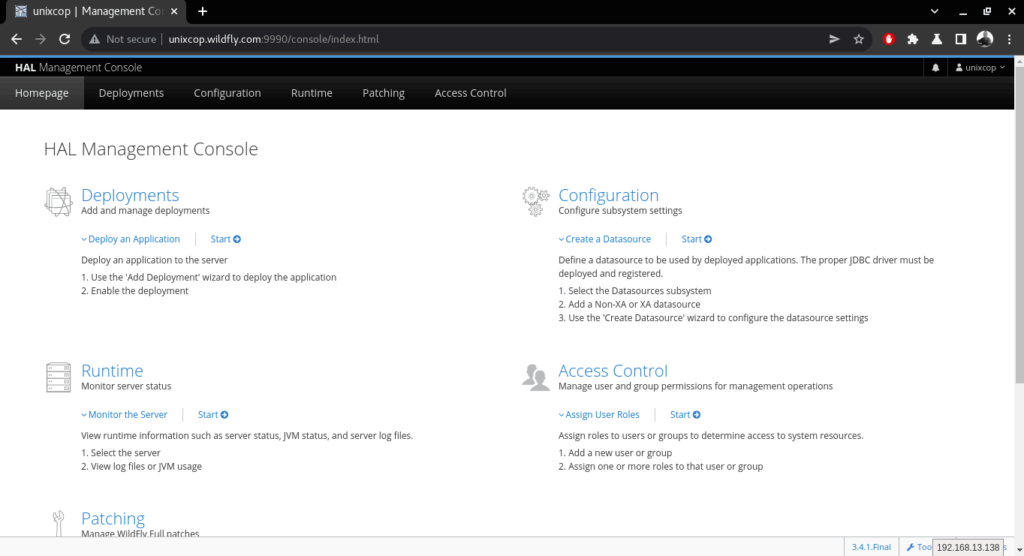
Task: Click the browser address bar URL
Action: 274,39
